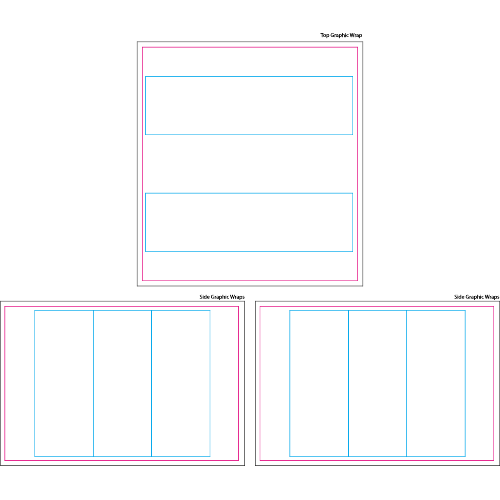Click blank strip below lower blue rectangle in Top Wrap
Image resolution: width=500 pixels, height=500 pixels.
click(x=250, y=266)
